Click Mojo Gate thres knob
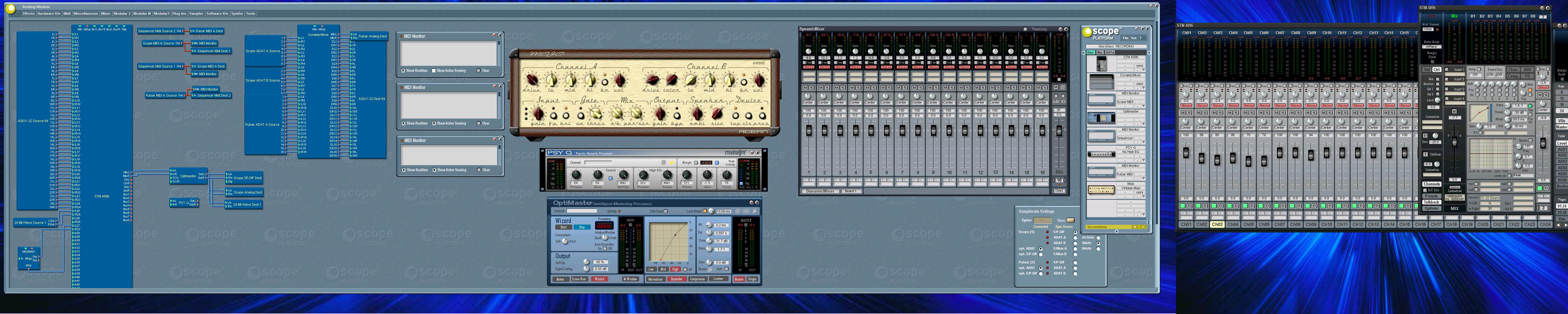Image resolution: width=1568 pixels, height=314 pixels. pyautogui.click(x=596, y=114)
